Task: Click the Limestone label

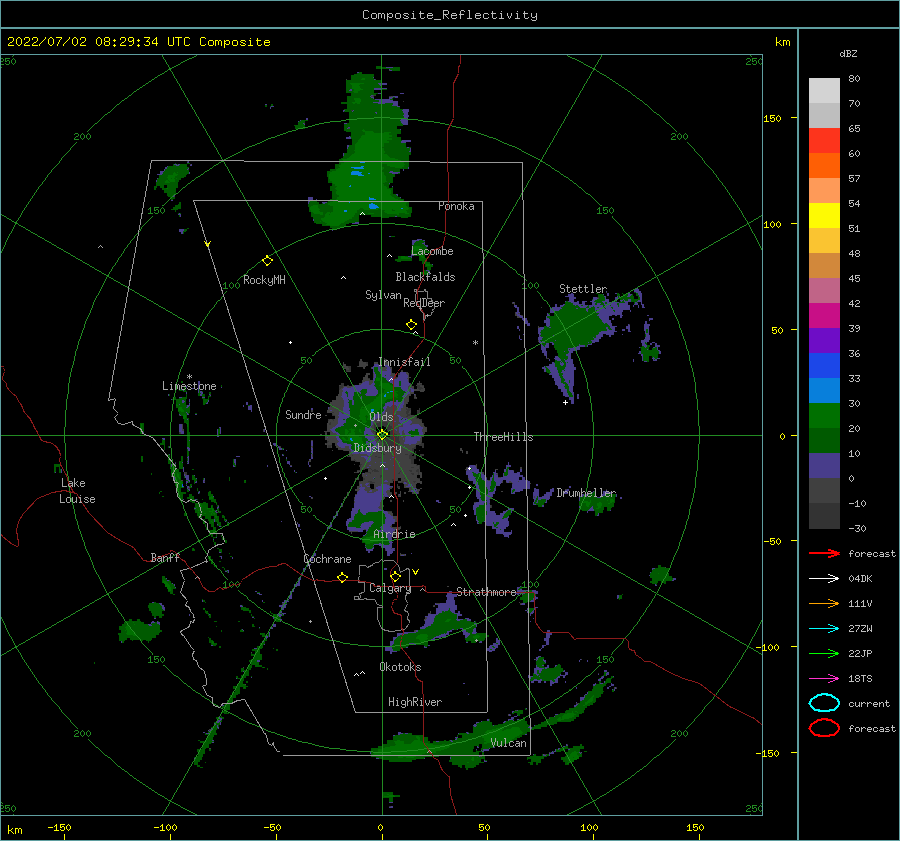Action: (189, 386)
